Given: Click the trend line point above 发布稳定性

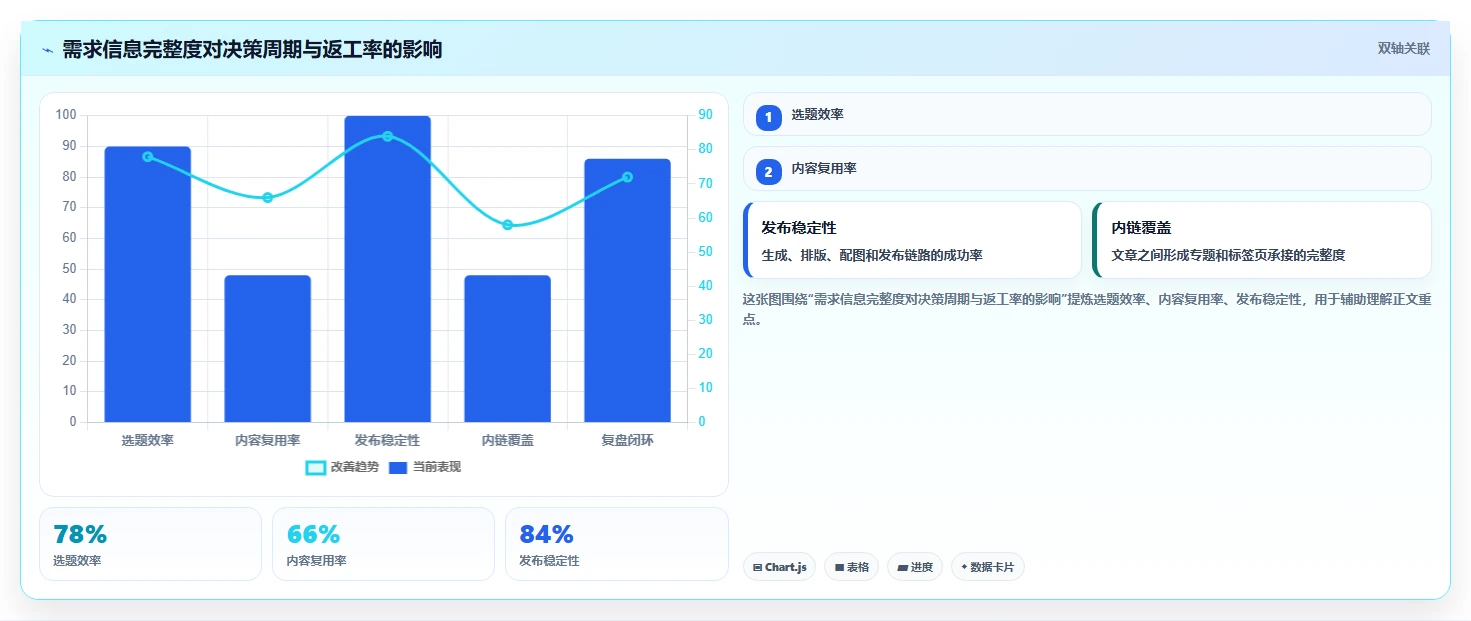Looking at the screenshot, I should point(388,136).
